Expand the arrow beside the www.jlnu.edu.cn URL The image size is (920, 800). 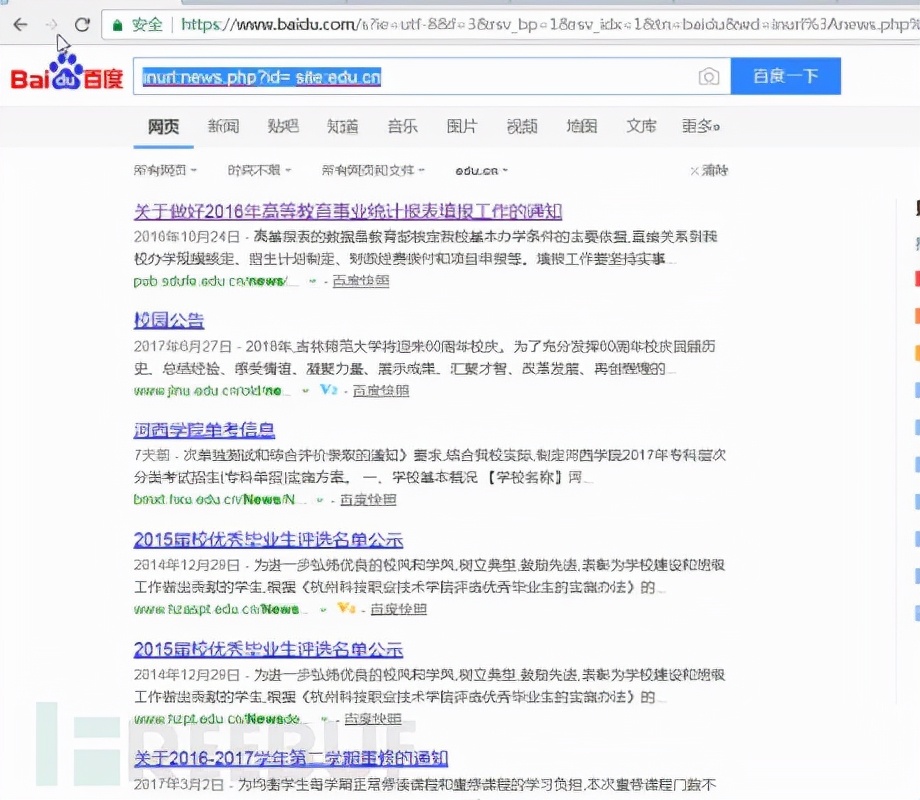pyautogui.click(x=305, y=391)
